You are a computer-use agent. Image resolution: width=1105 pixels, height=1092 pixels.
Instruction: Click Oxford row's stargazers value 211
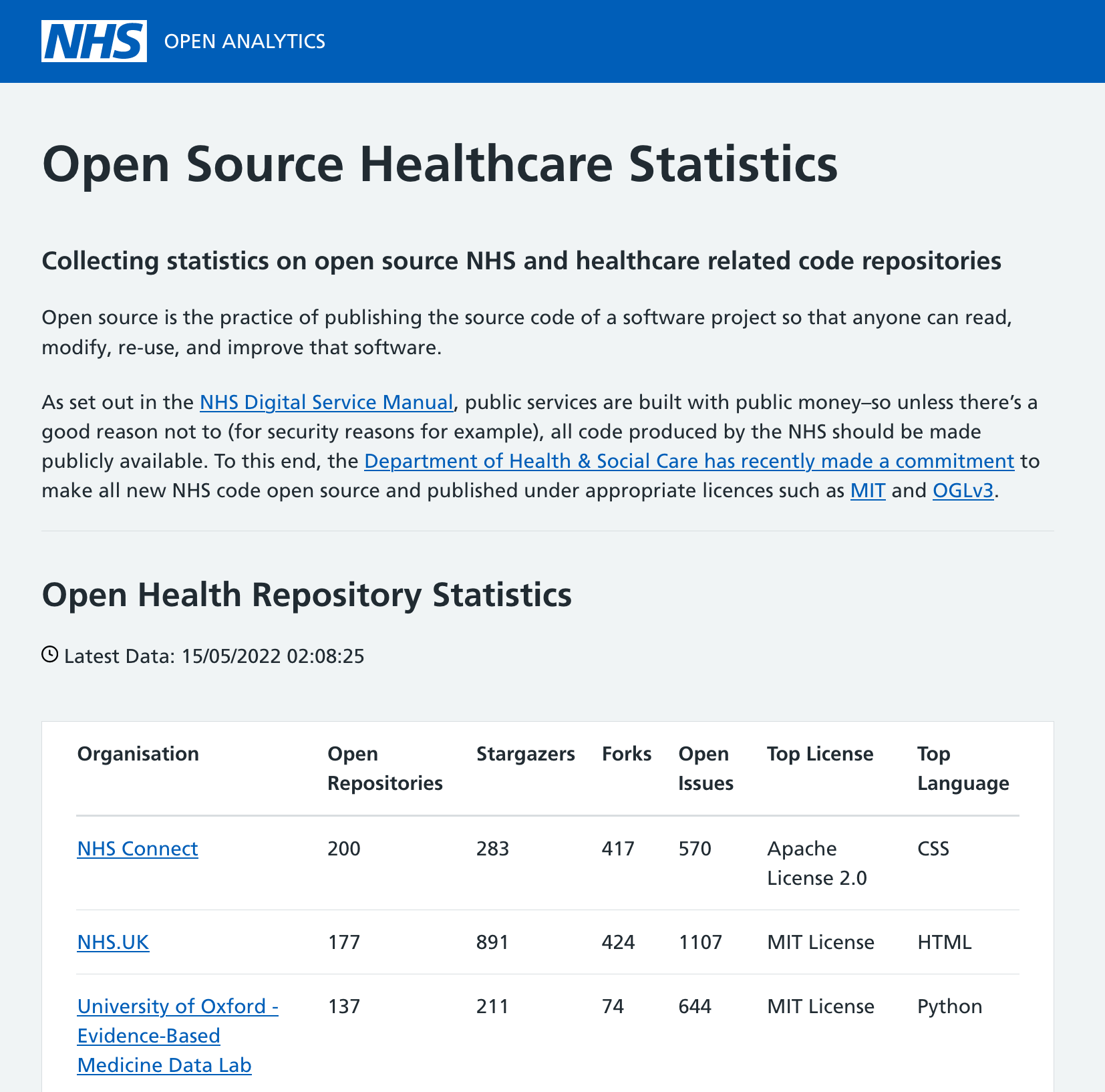click(x=493, y=1006)
